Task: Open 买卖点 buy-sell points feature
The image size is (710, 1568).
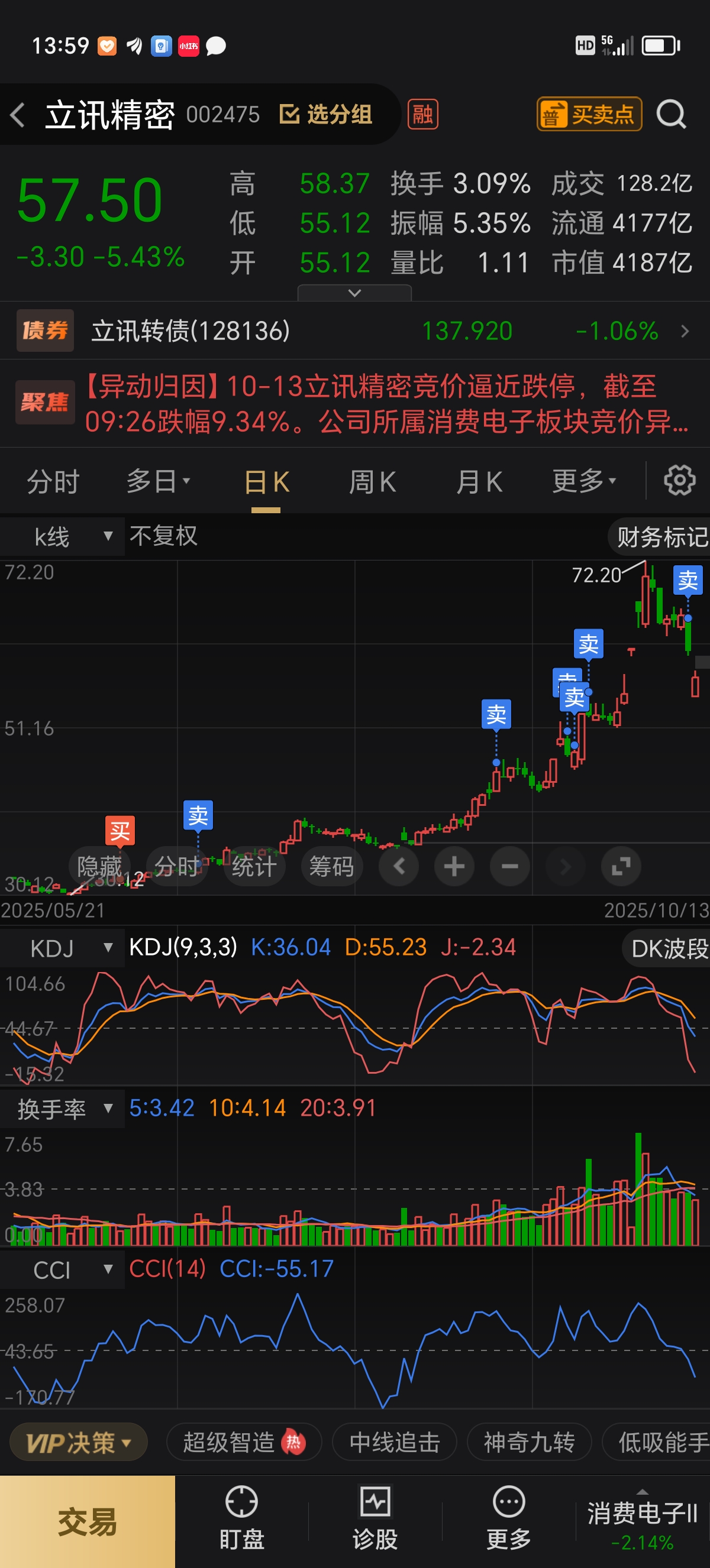Action: click(589, 114)
